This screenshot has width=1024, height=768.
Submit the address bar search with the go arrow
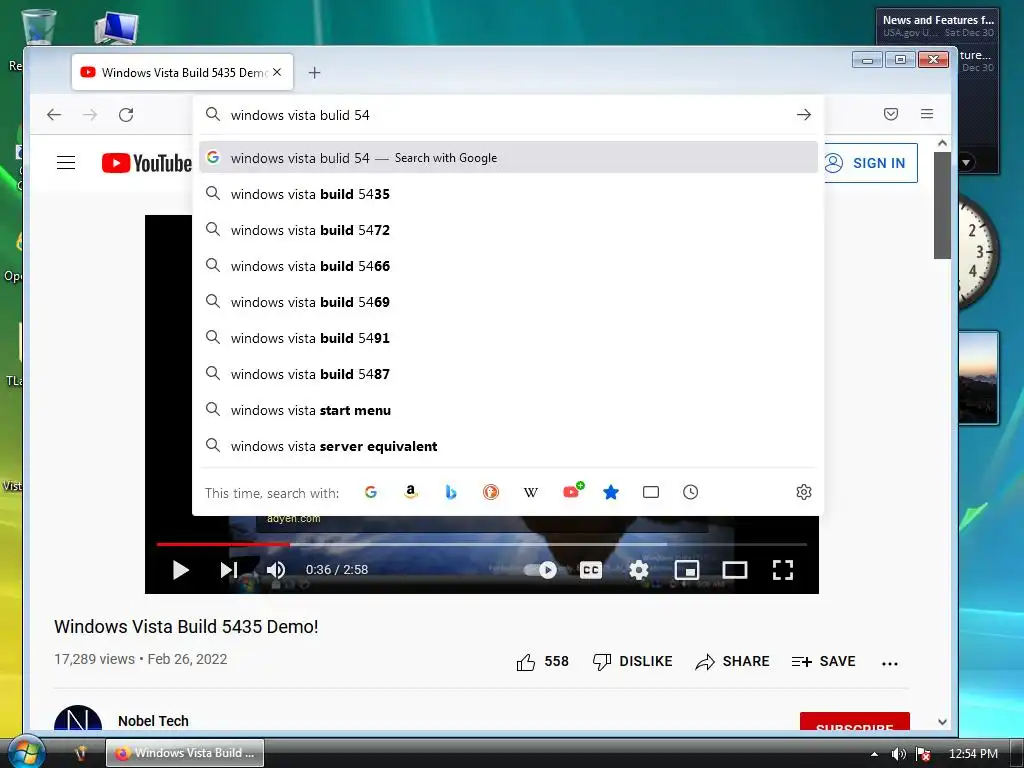coord(804,115)
